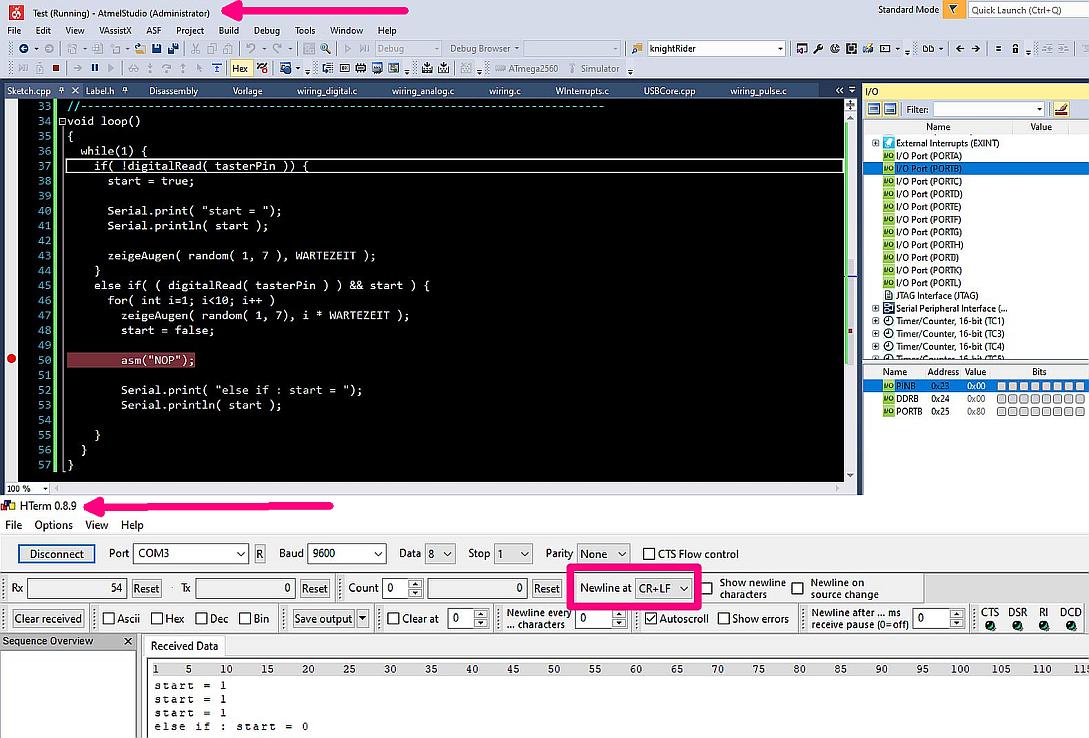This screenshot has height=738, width=1089.
Task: Click the Save output button
Action: 323,619
